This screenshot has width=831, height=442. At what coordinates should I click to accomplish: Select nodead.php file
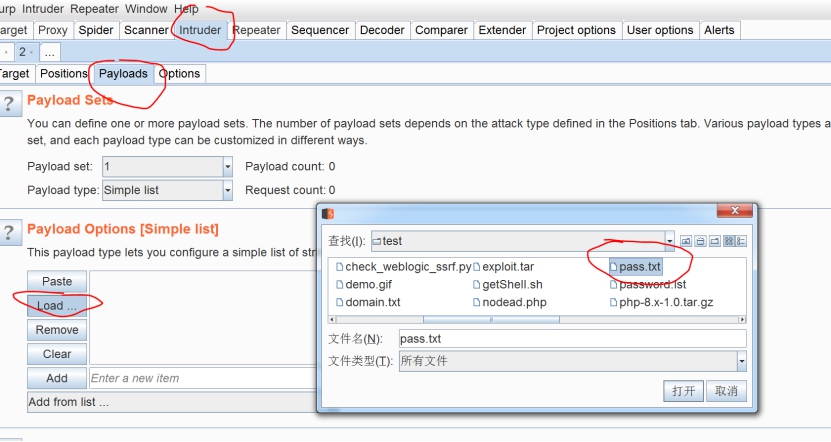[x=510, y=302]
